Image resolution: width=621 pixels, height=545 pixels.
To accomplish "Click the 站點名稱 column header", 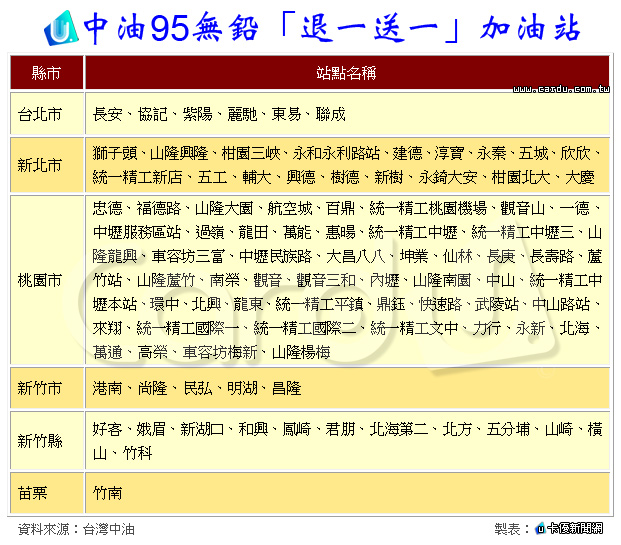I will pos(347,73).
